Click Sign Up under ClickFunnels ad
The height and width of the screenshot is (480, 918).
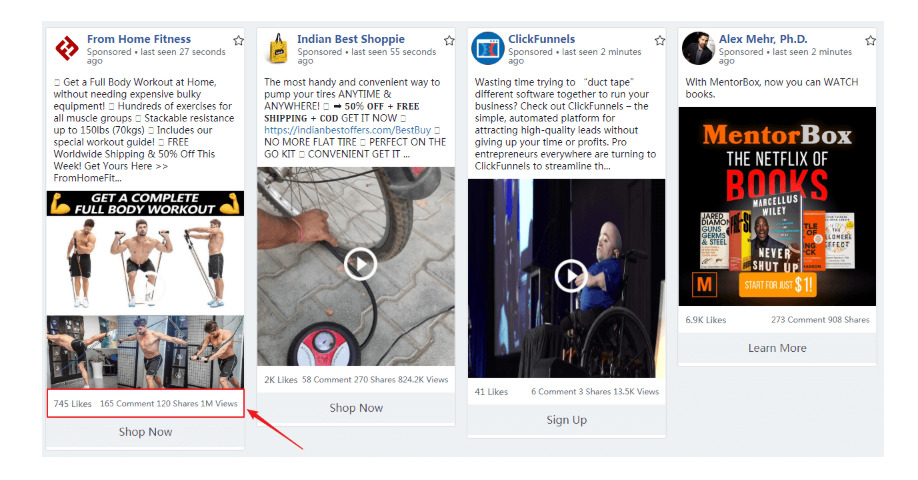(567, 420)
